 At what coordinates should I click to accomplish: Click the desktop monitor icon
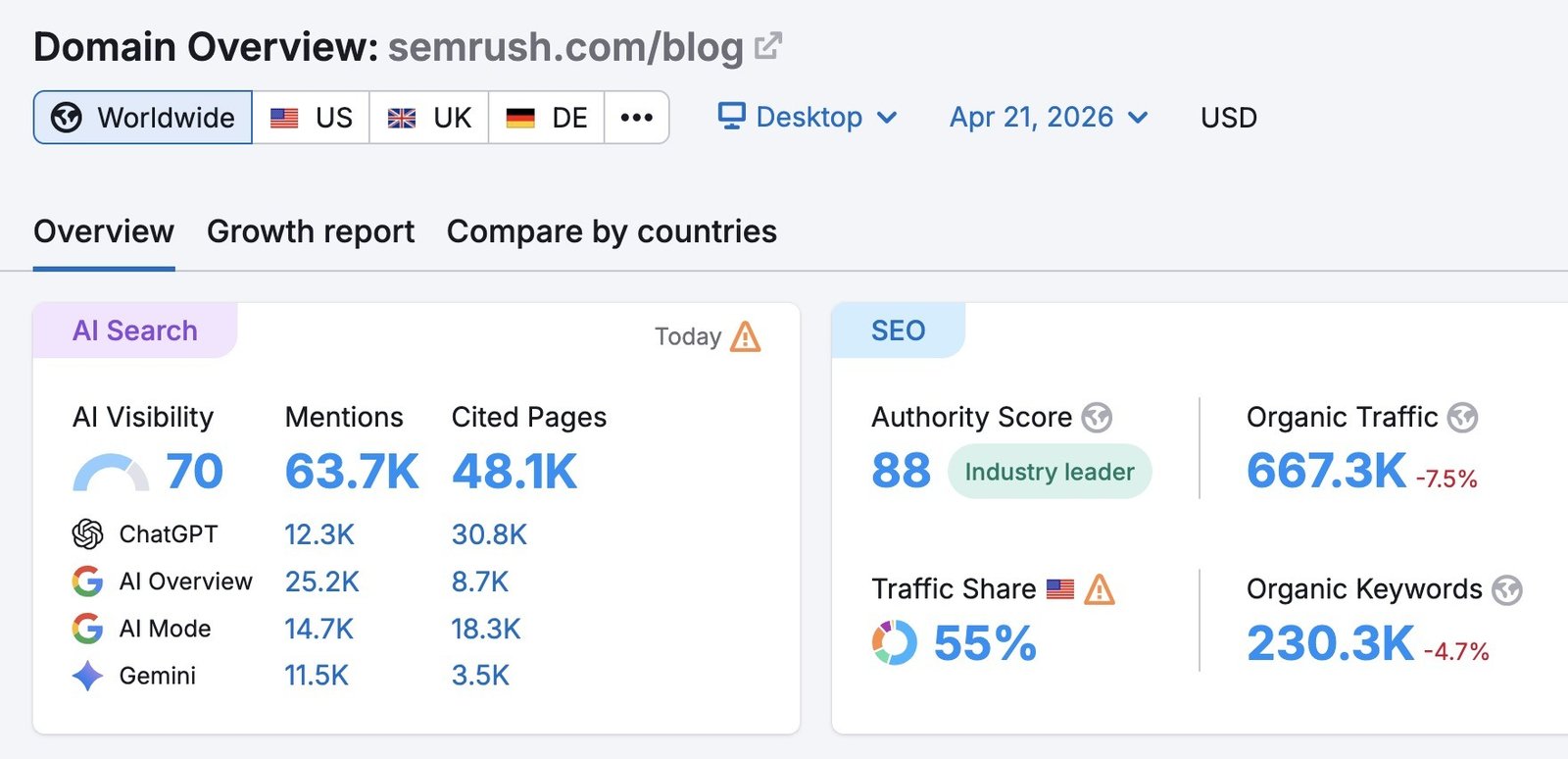[x=732, y=116]
